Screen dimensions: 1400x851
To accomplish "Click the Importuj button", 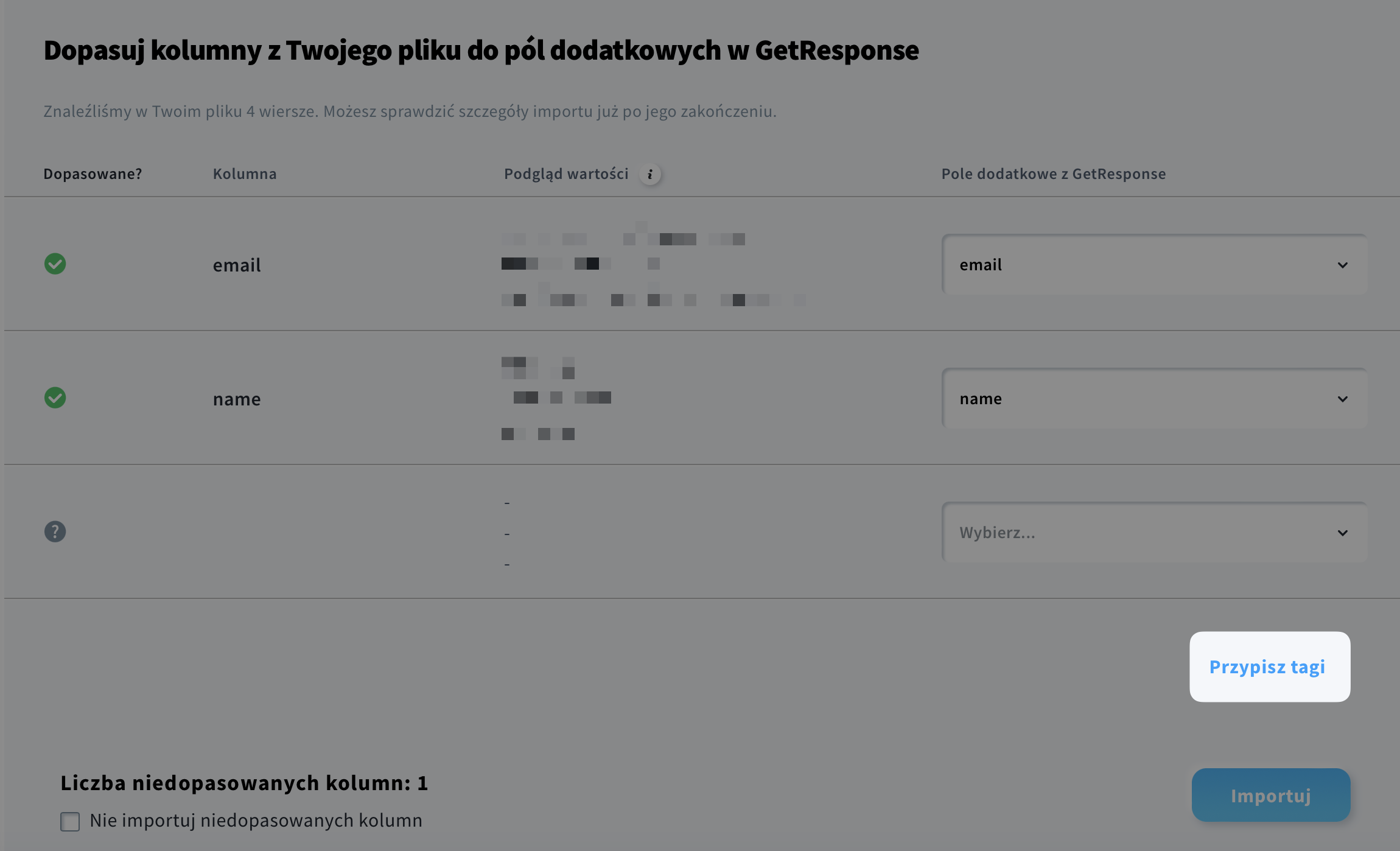I will [x=1271, y=795].
